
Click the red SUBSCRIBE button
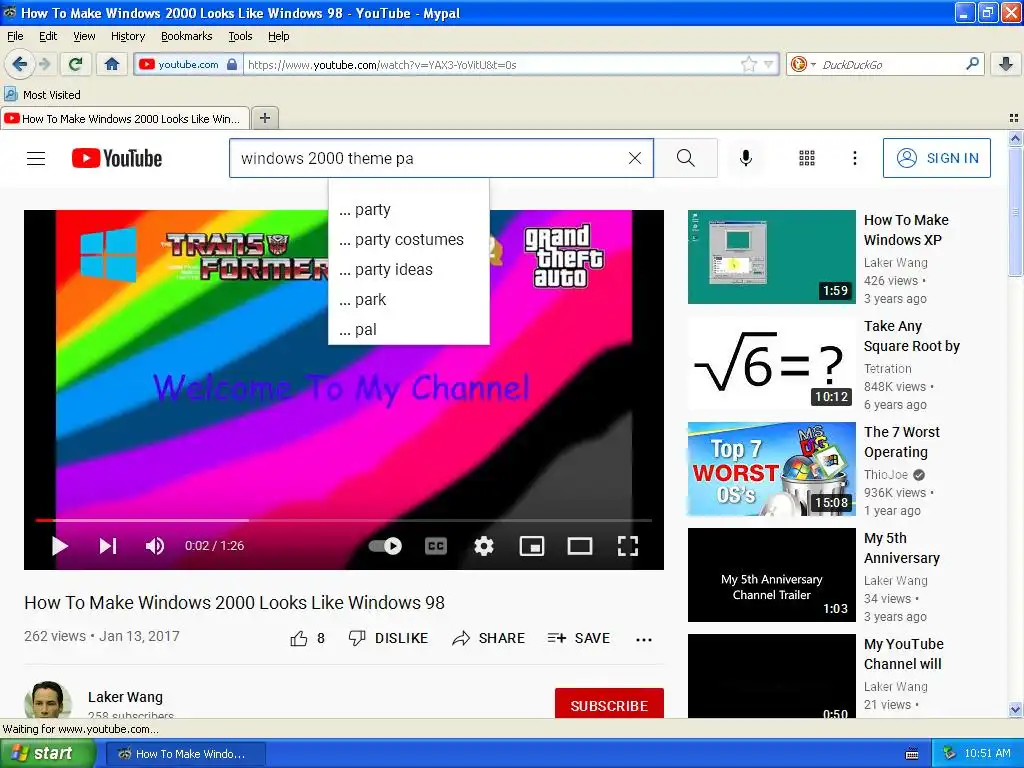609,703
